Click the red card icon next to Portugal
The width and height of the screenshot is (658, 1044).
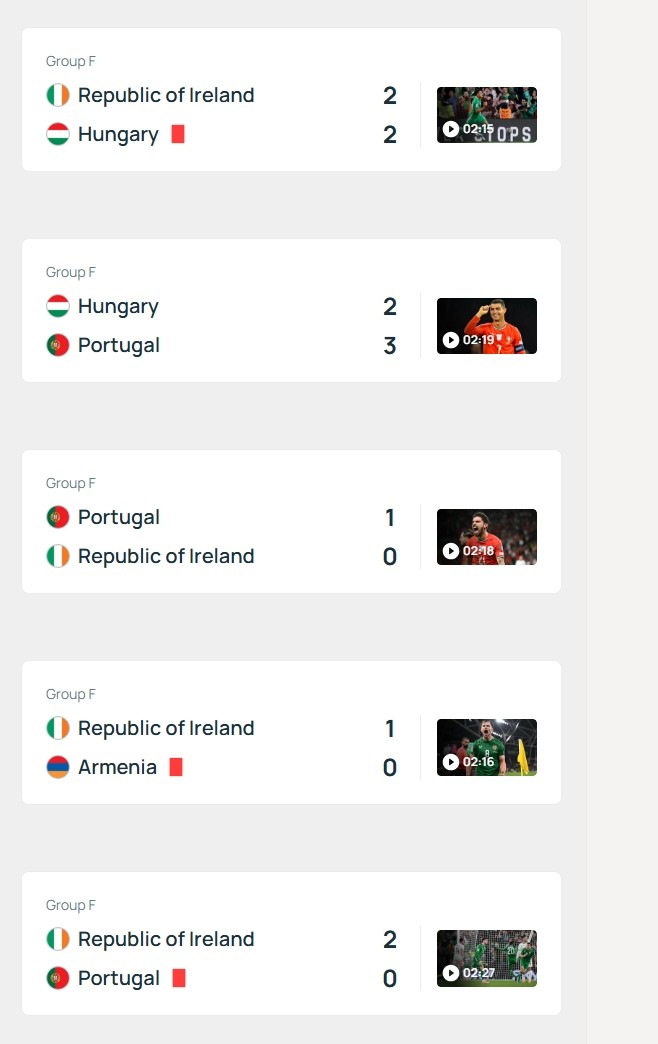pos(179,978)
